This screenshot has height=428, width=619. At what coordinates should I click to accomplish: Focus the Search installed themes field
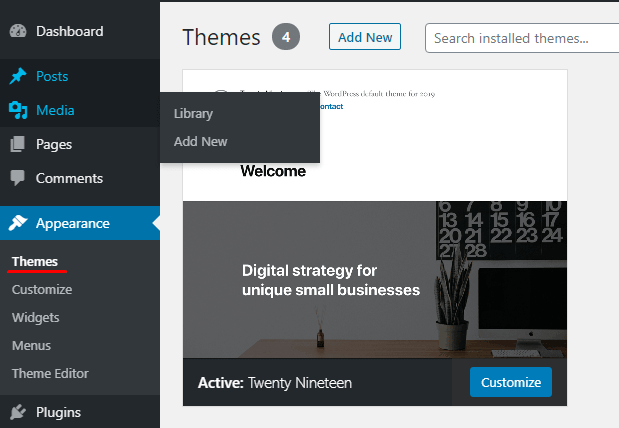(522, 38)
